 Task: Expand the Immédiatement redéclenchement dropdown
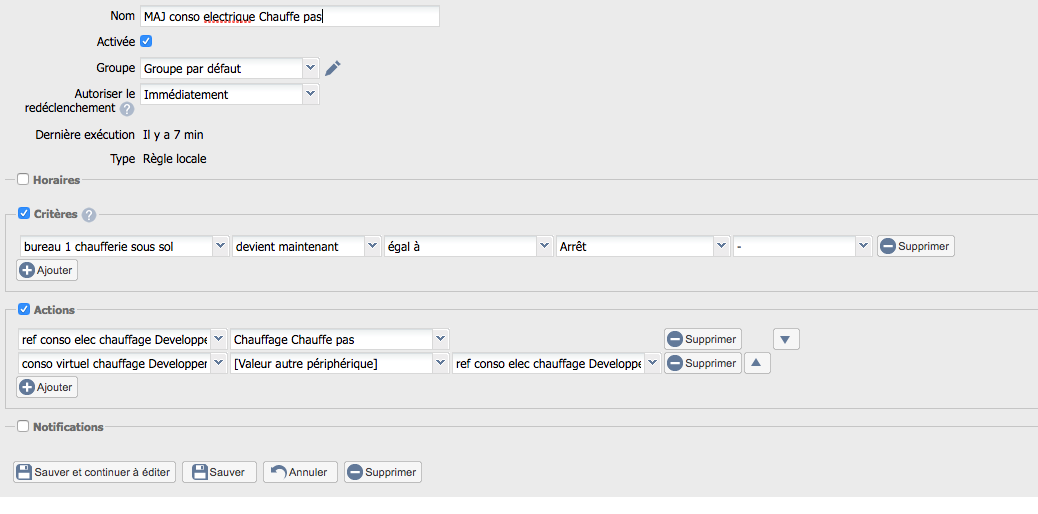click(x=230, y=94)
